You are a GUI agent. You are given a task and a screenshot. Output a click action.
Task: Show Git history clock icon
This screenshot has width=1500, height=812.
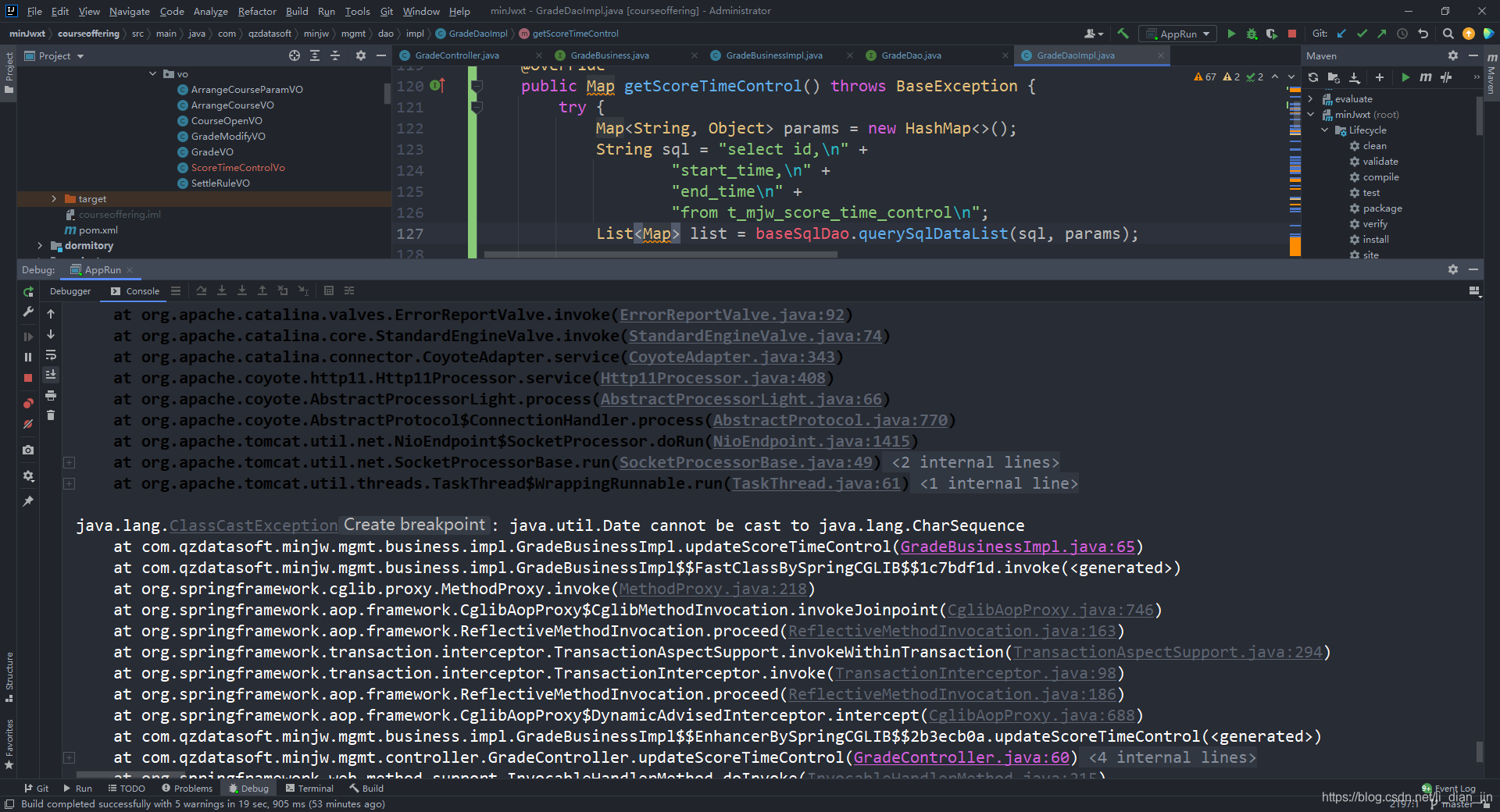point(1402,34)
